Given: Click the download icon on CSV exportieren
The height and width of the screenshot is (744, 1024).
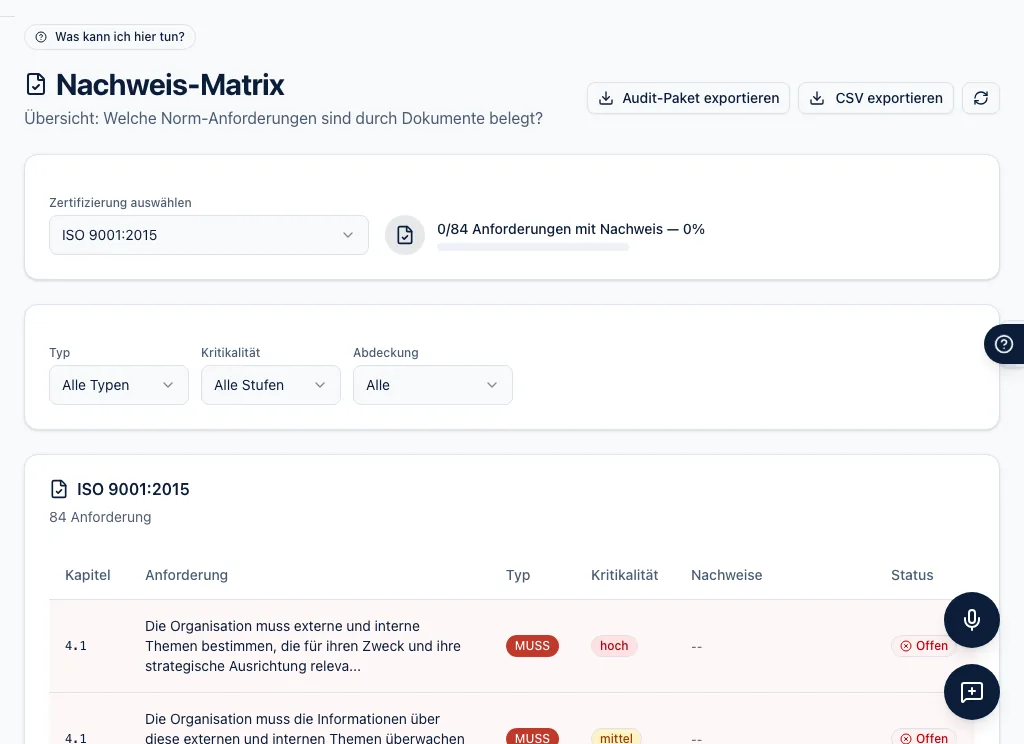Looking at the screenshot, I should click(x=817, y=98).
